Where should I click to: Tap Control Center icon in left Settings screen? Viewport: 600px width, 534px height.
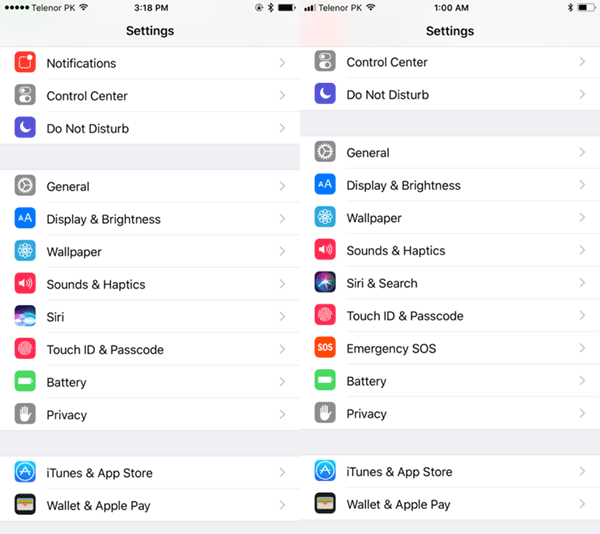point(25,95)
